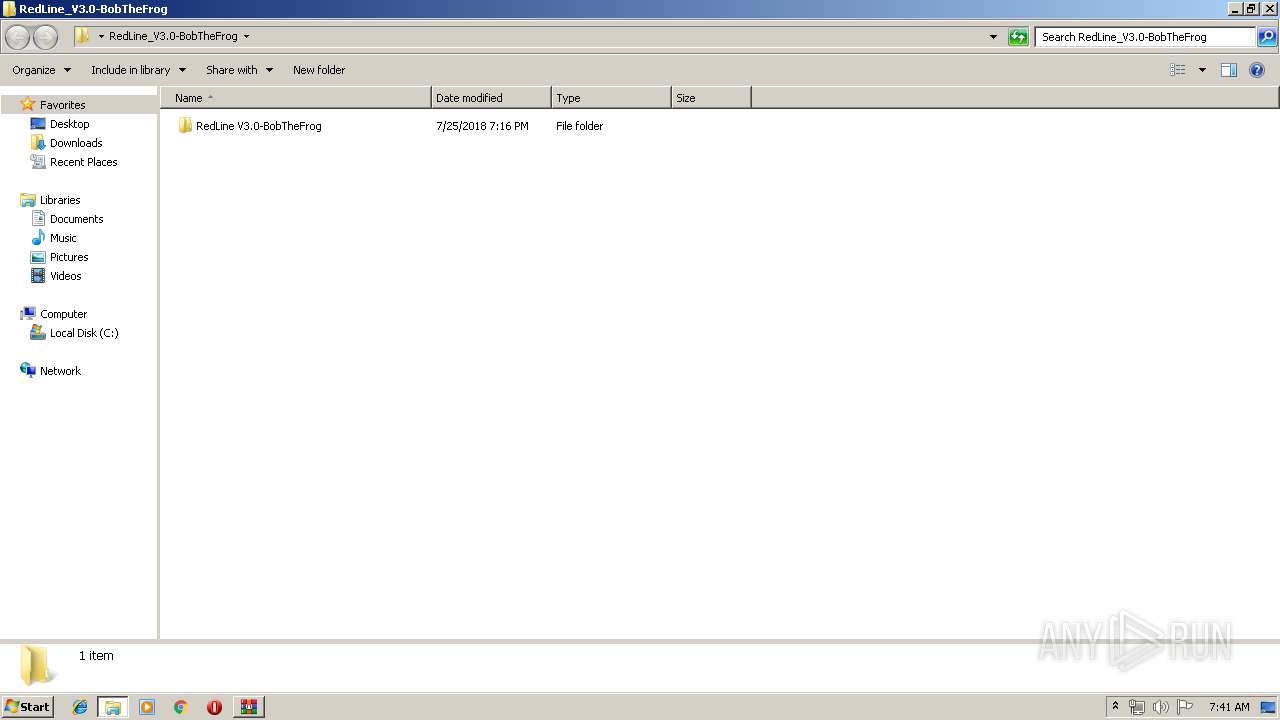Open the view options dropdown arrow
The height and width of the screenshot is (720, 1280).
(x=1202, y=70)
